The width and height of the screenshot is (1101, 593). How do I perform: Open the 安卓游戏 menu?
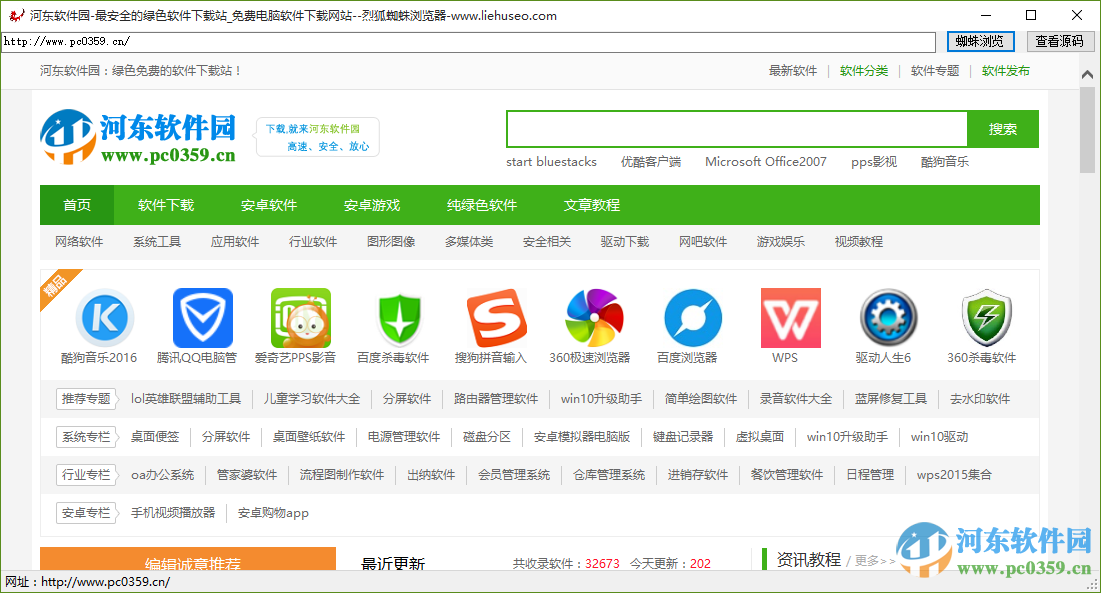coord(372,205)
